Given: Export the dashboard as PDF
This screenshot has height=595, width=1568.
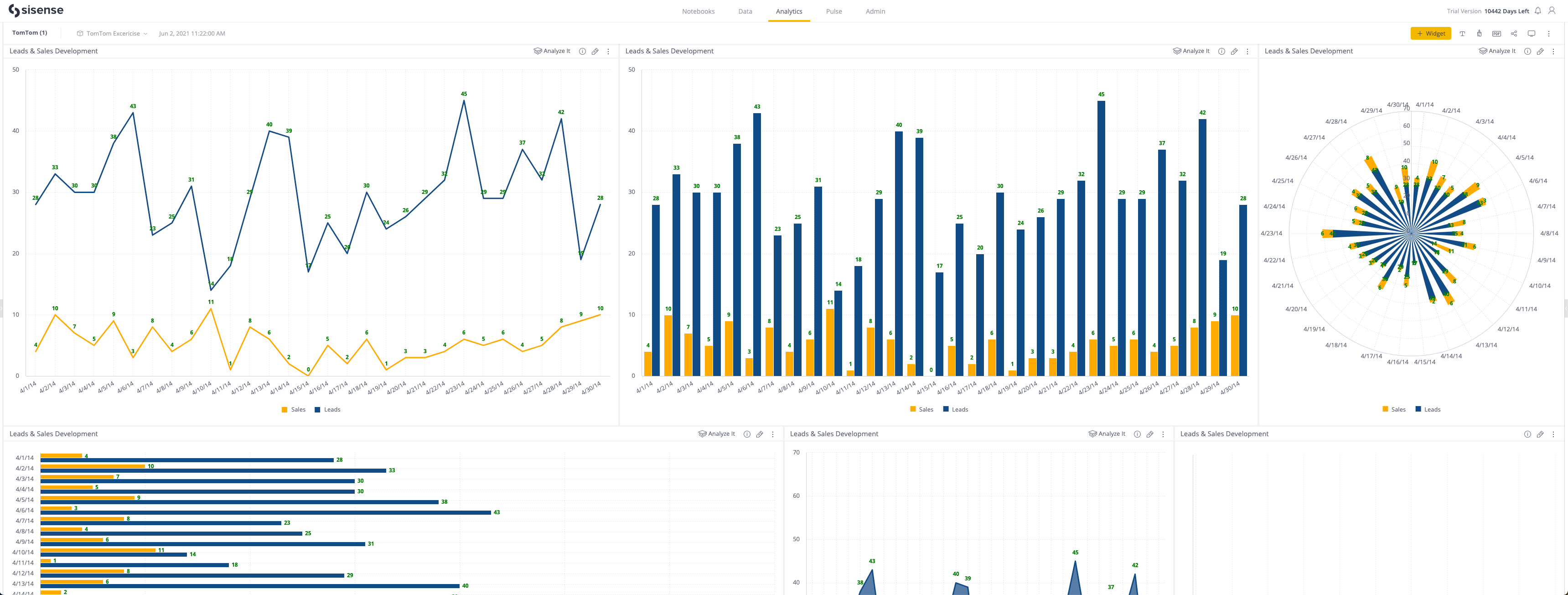Looking at the screenshot, I should pyautogui.click(x=1497, y=33).
